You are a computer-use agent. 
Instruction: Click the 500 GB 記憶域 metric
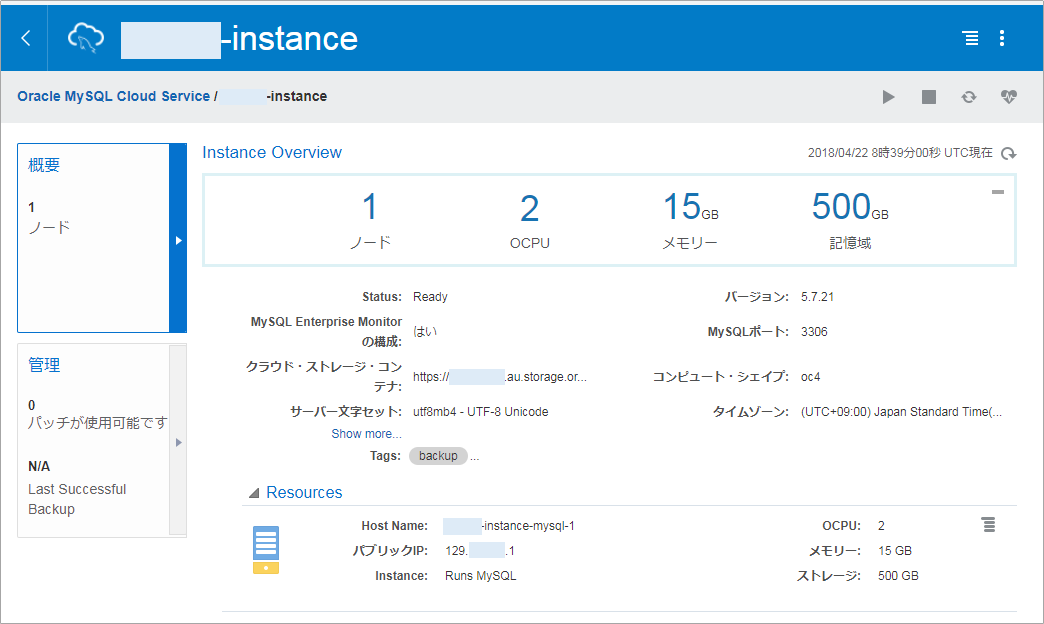coord(850,220)
